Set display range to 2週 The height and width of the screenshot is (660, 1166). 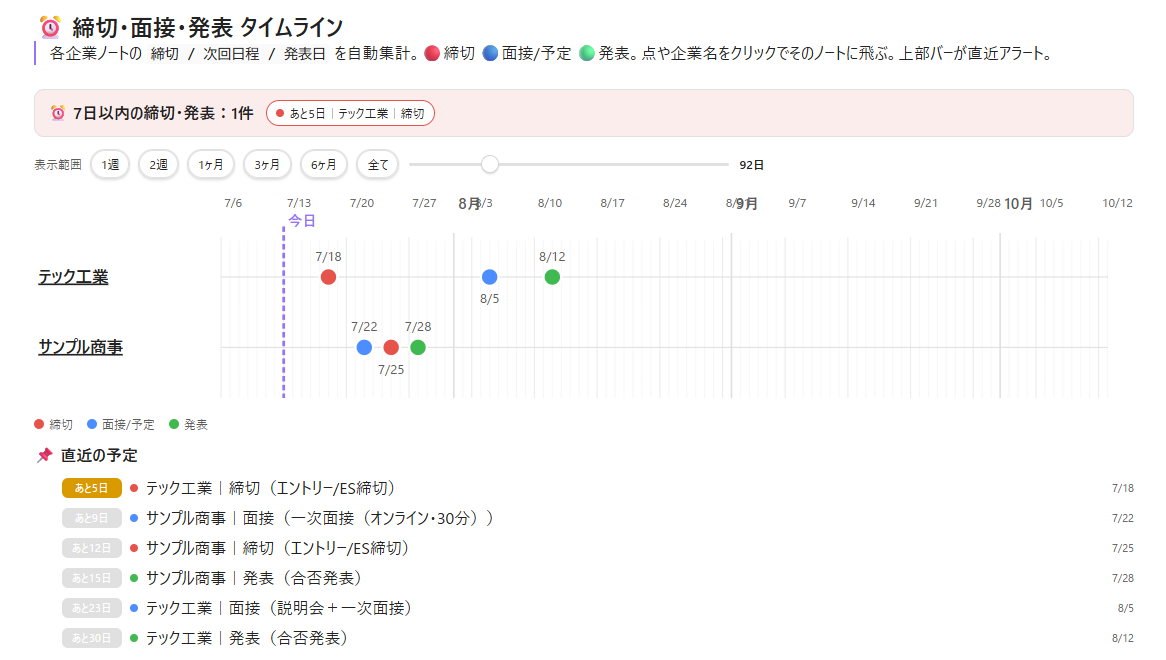click(x=158, y=164)
